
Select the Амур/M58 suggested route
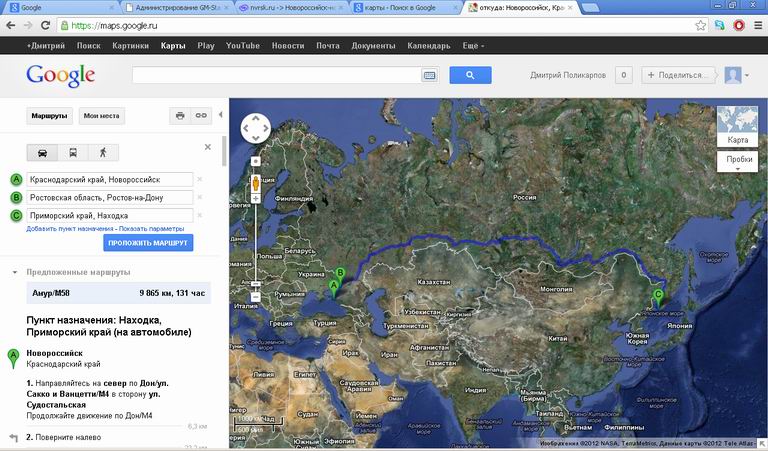[x=119, y=293]
